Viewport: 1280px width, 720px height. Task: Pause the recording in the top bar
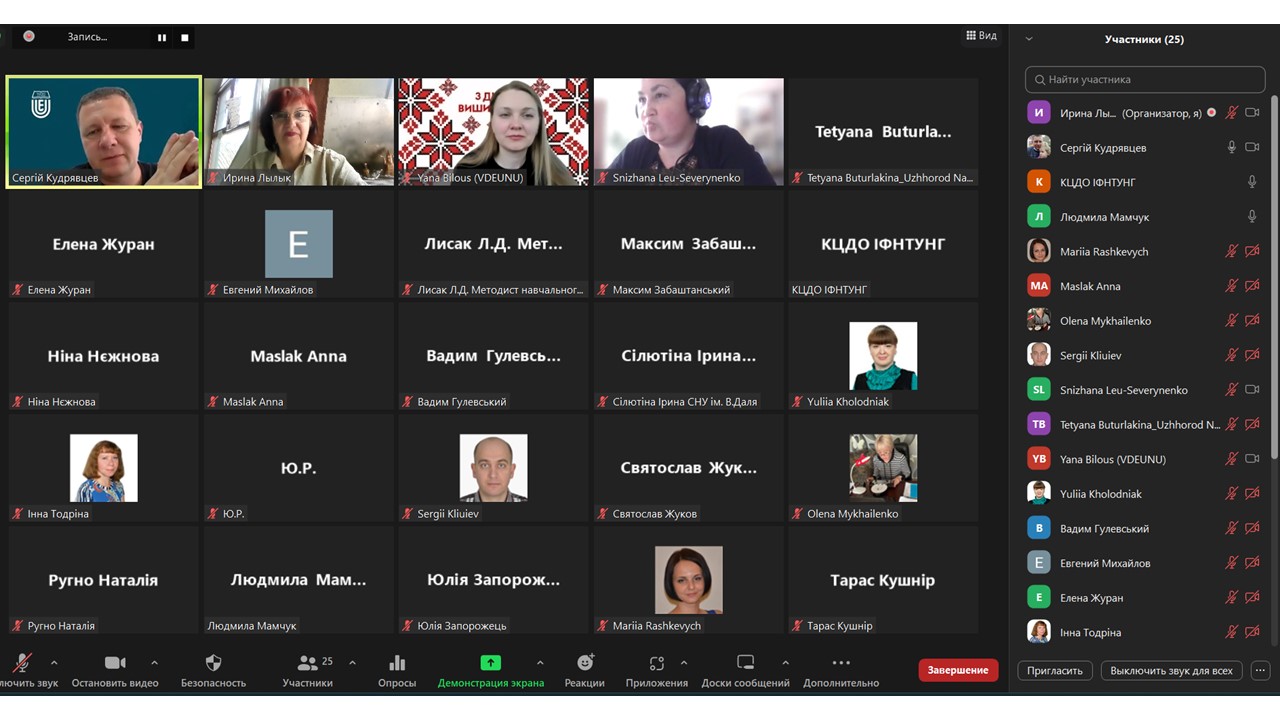[x=161, y=38]
